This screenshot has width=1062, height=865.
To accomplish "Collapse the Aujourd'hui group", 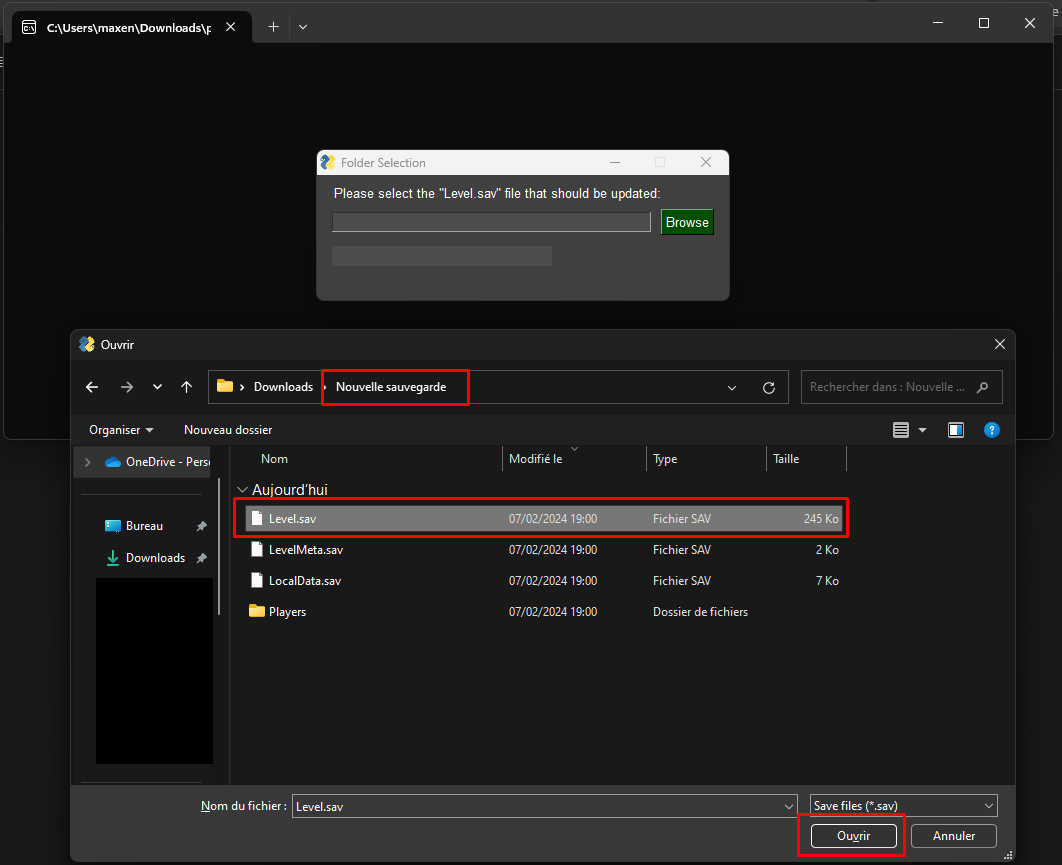I will coord(242,490).
